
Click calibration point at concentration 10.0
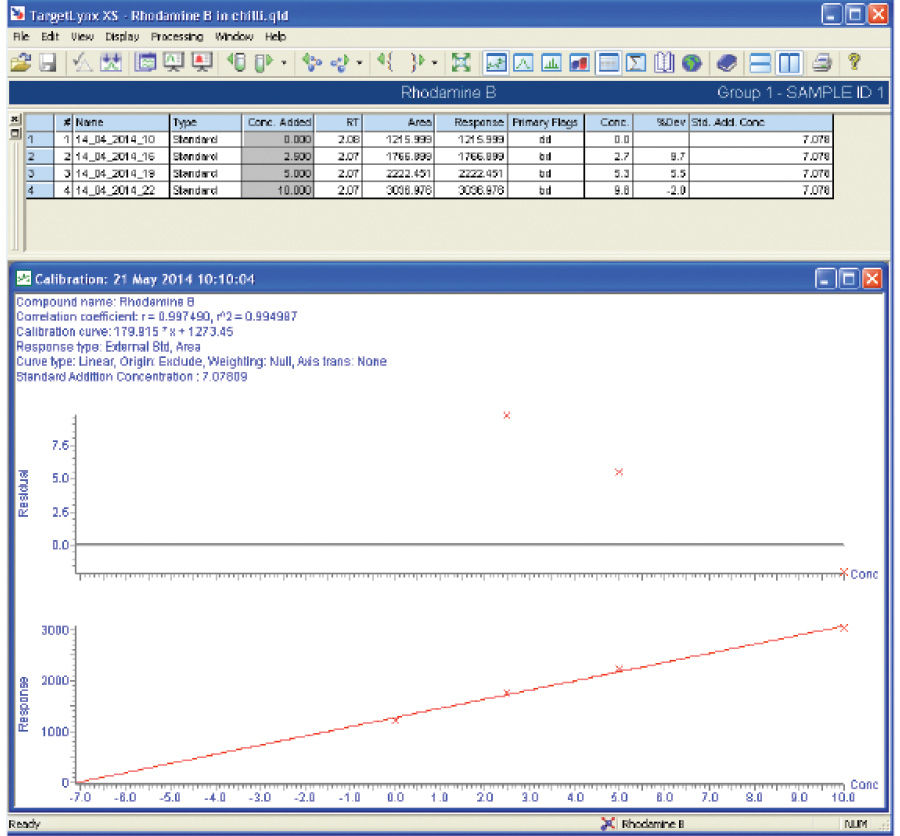pos(843,628)
